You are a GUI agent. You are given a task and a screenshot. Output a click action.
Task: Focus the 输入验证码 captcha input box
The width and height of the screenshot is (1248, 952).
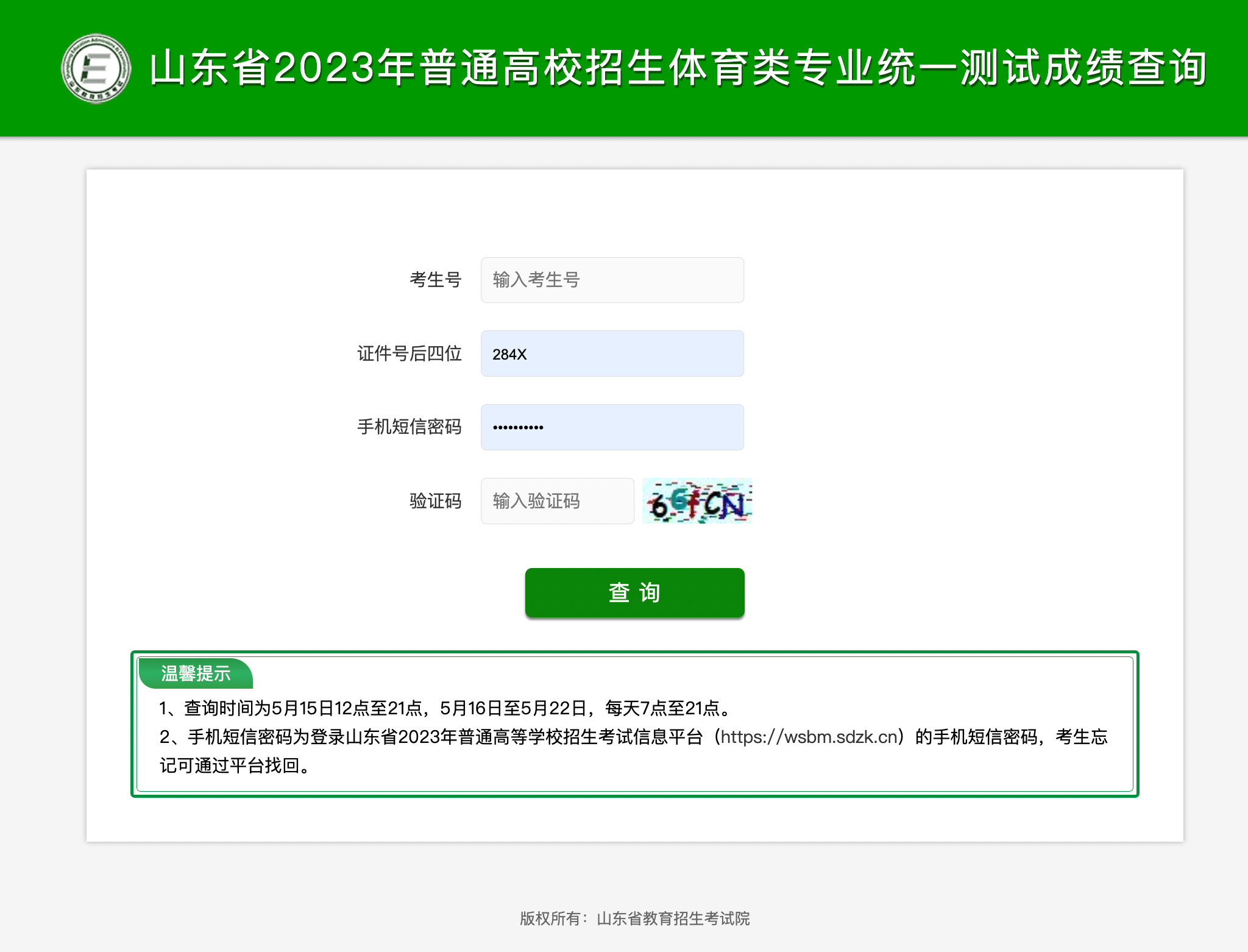(x=557, y=501)
